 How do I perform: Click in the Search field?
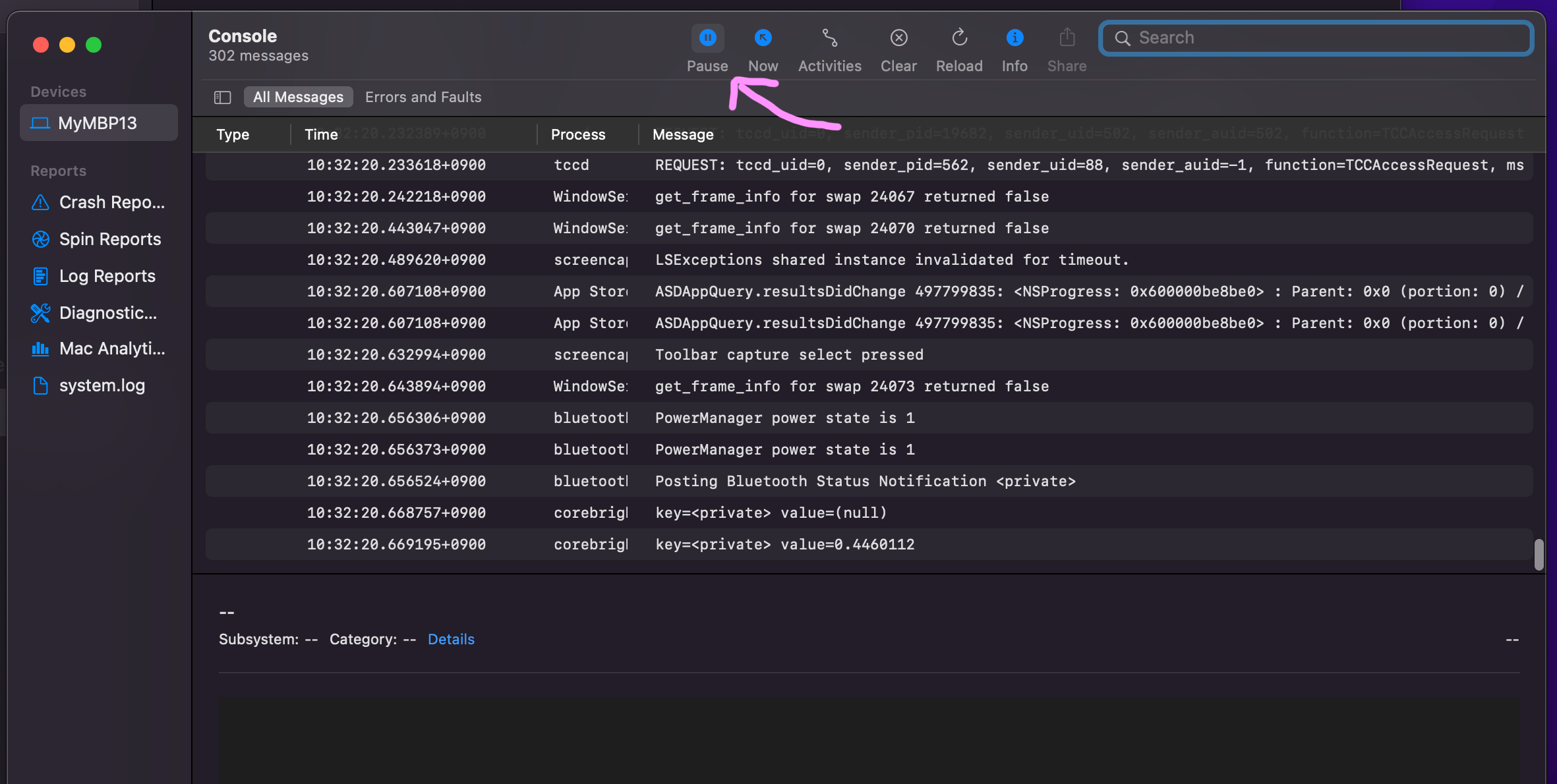click(1325, 38)
